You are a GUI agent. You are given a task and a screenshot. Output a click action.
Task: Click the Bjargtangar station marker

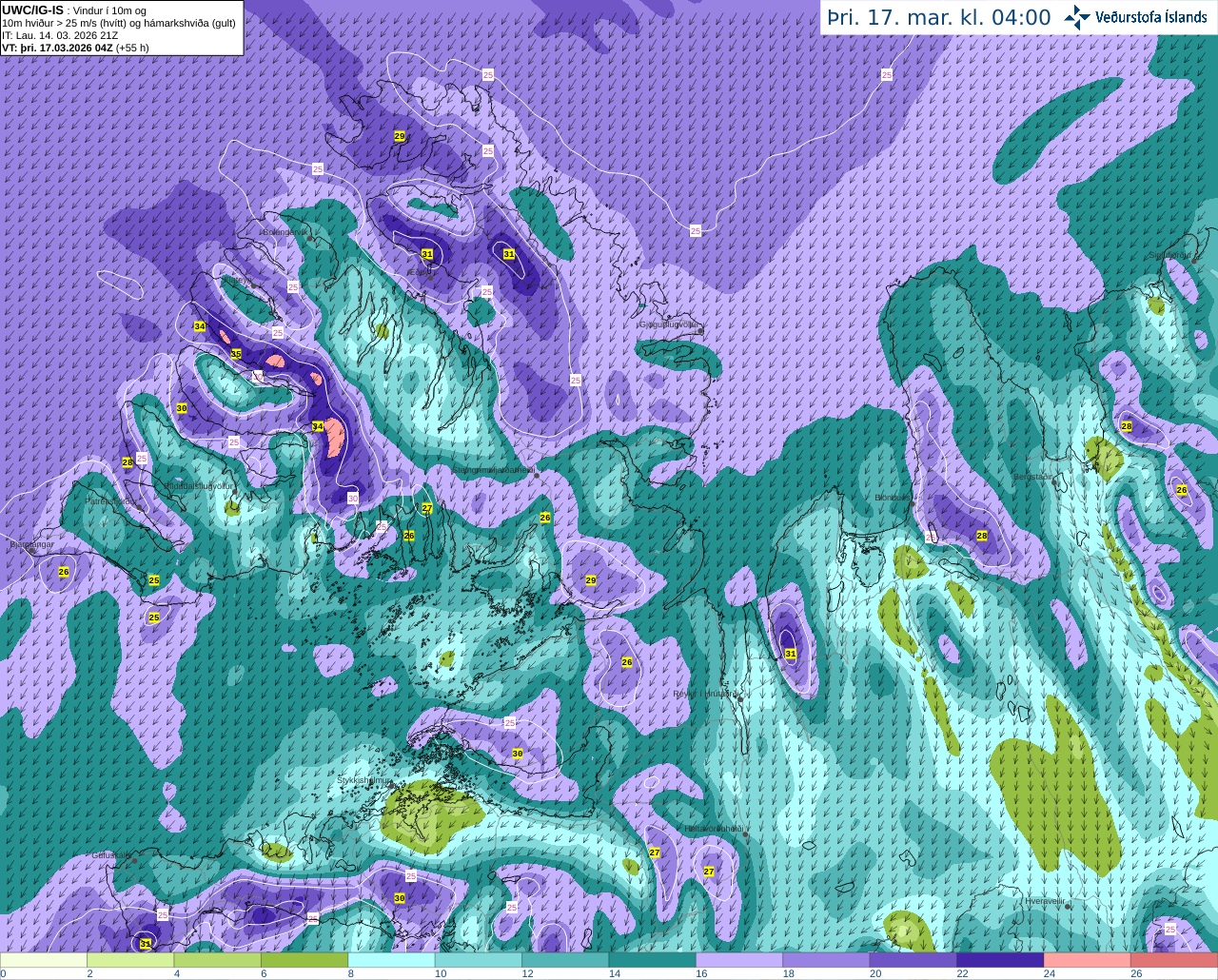click(x=30, y=550)
